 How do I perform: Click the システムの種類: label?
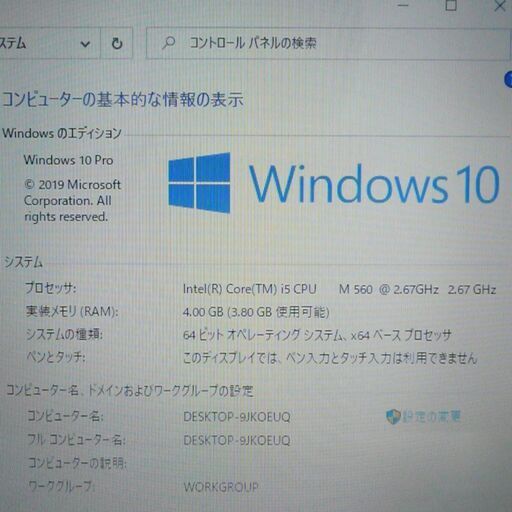(x=65, y=334)
